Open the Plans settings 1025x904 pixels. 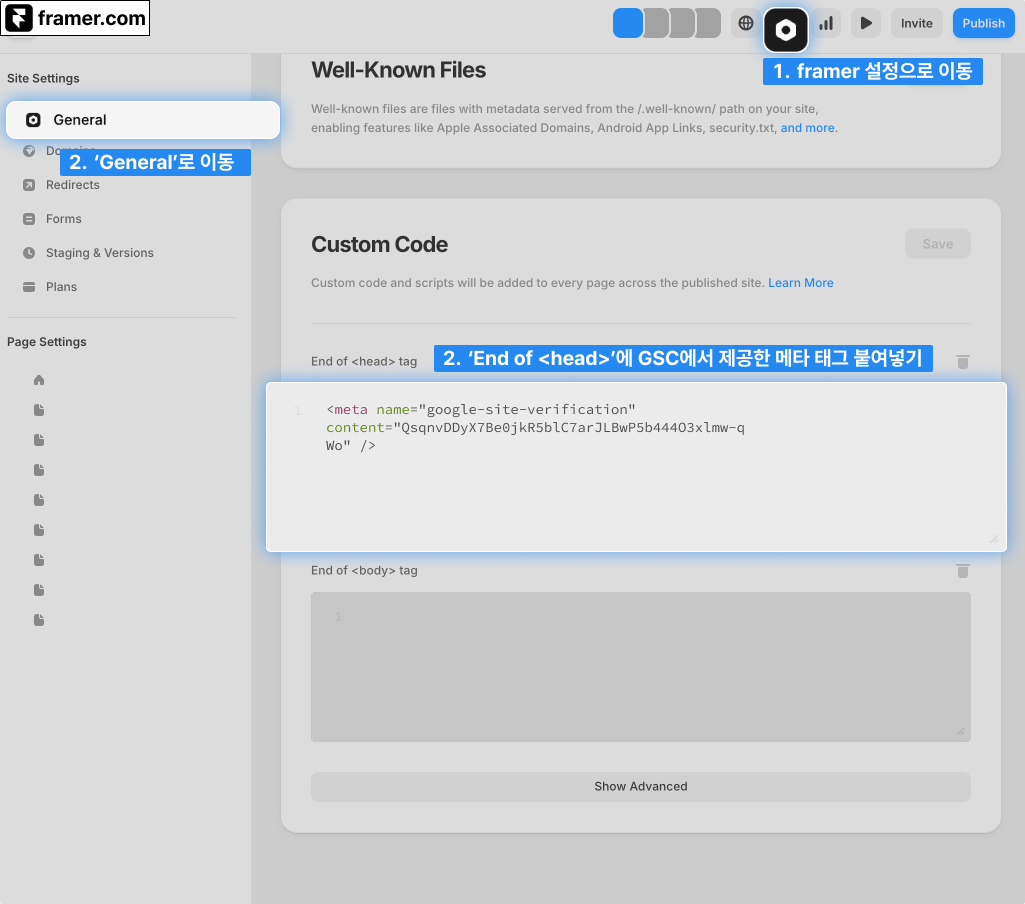(61, 287)
